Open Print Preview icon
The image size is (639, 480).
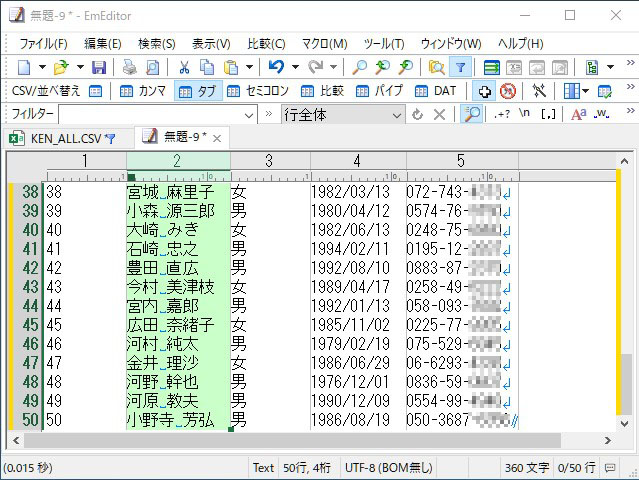pos(152,67)
